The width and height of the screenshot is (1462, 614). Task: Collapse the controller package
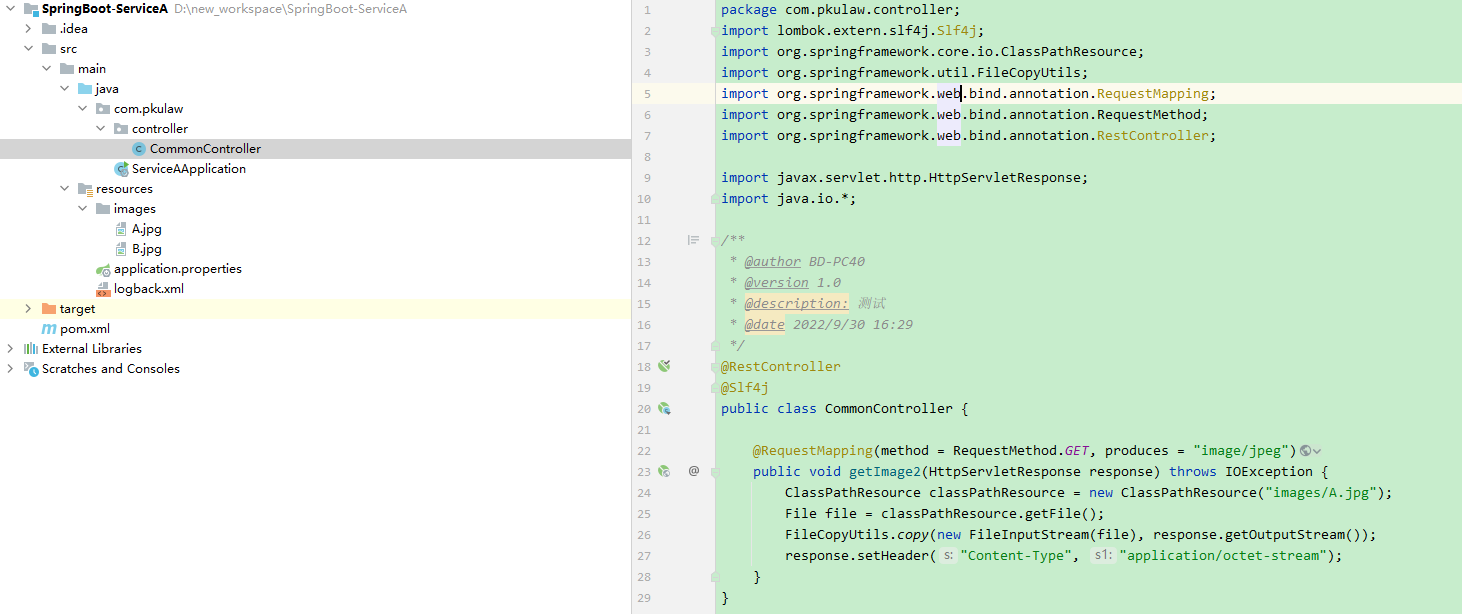pos(101,129)
